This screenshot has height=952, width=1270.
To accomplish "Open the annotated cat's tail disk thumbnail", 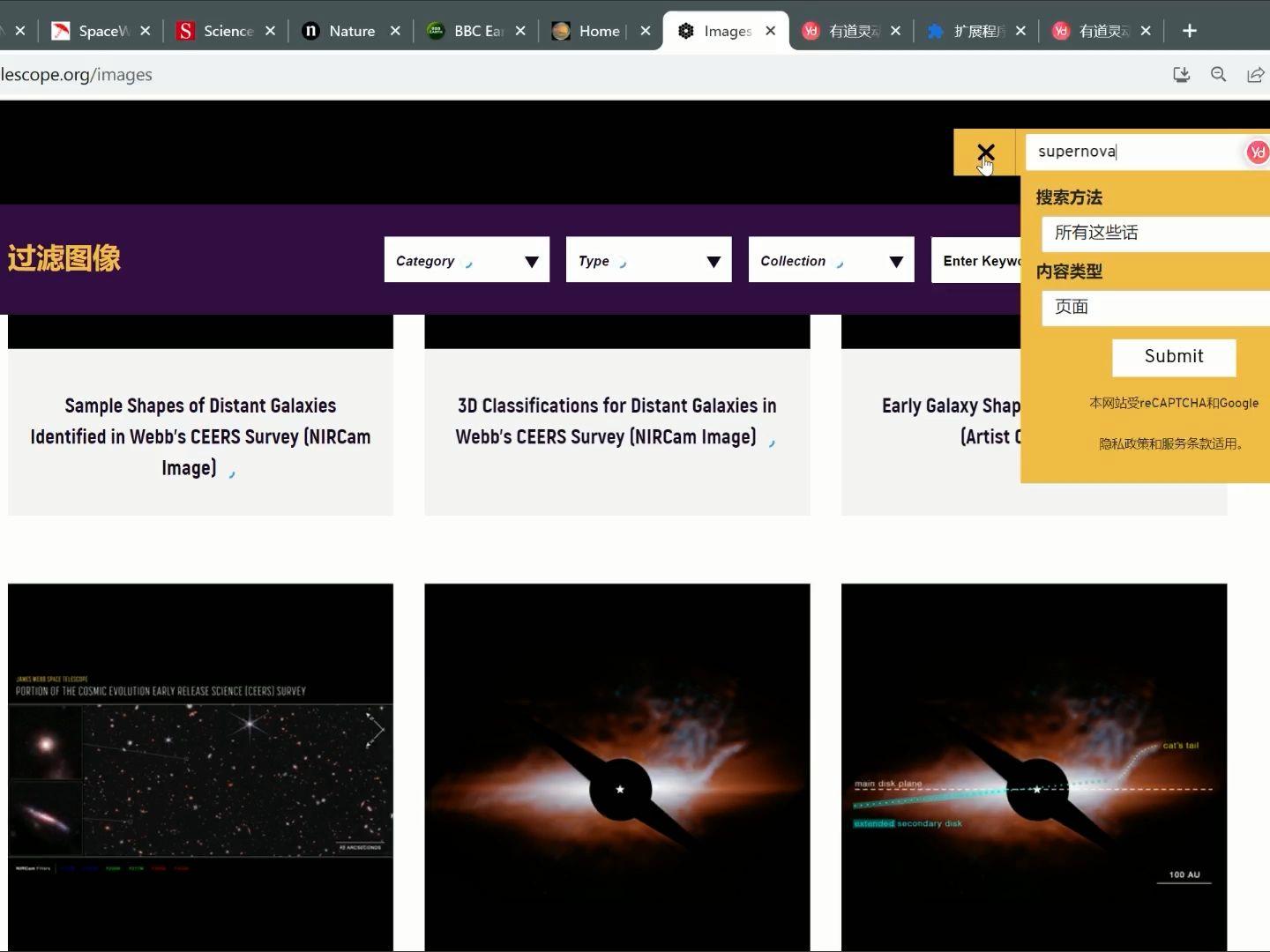I will point(1034,767).
